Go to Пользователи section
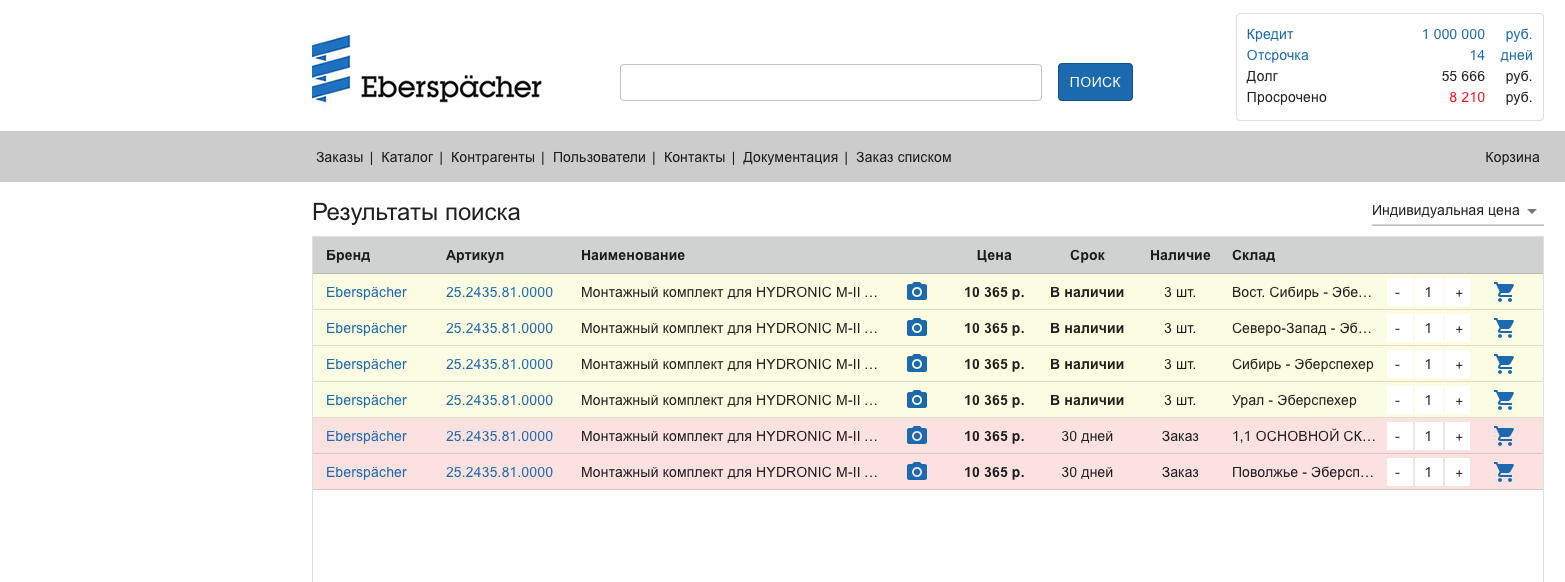 (599, 157)
